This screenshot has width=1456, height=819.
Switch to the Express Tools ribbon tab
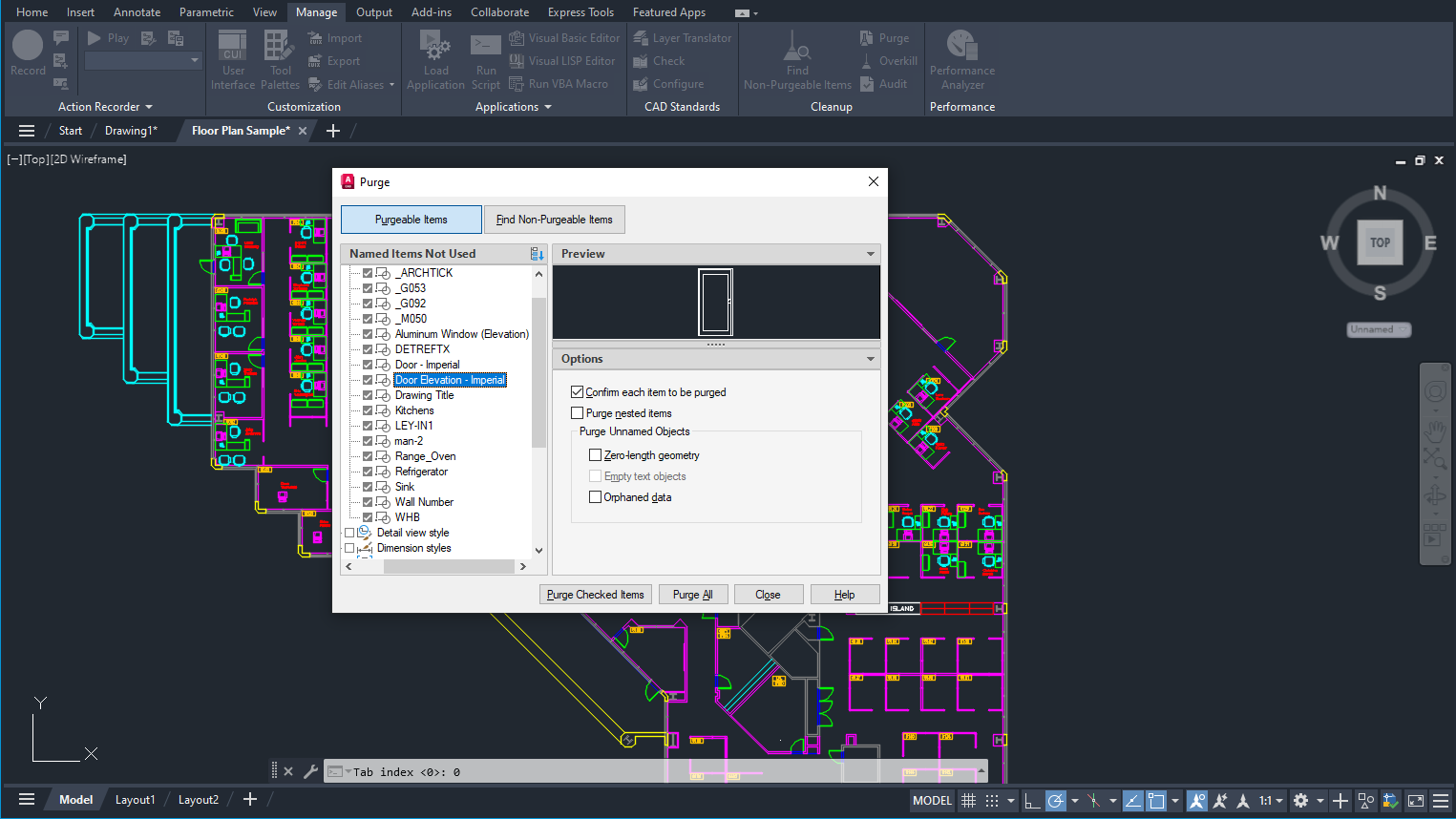580,11
